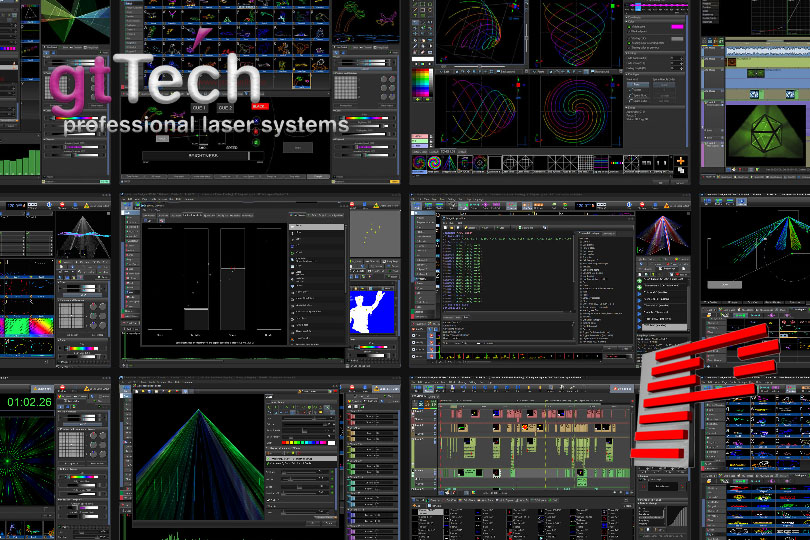Select the triangle figure thumbnail
Viewport: 810px width, 540px height.
pyautogui.click(x=449, y=163)
